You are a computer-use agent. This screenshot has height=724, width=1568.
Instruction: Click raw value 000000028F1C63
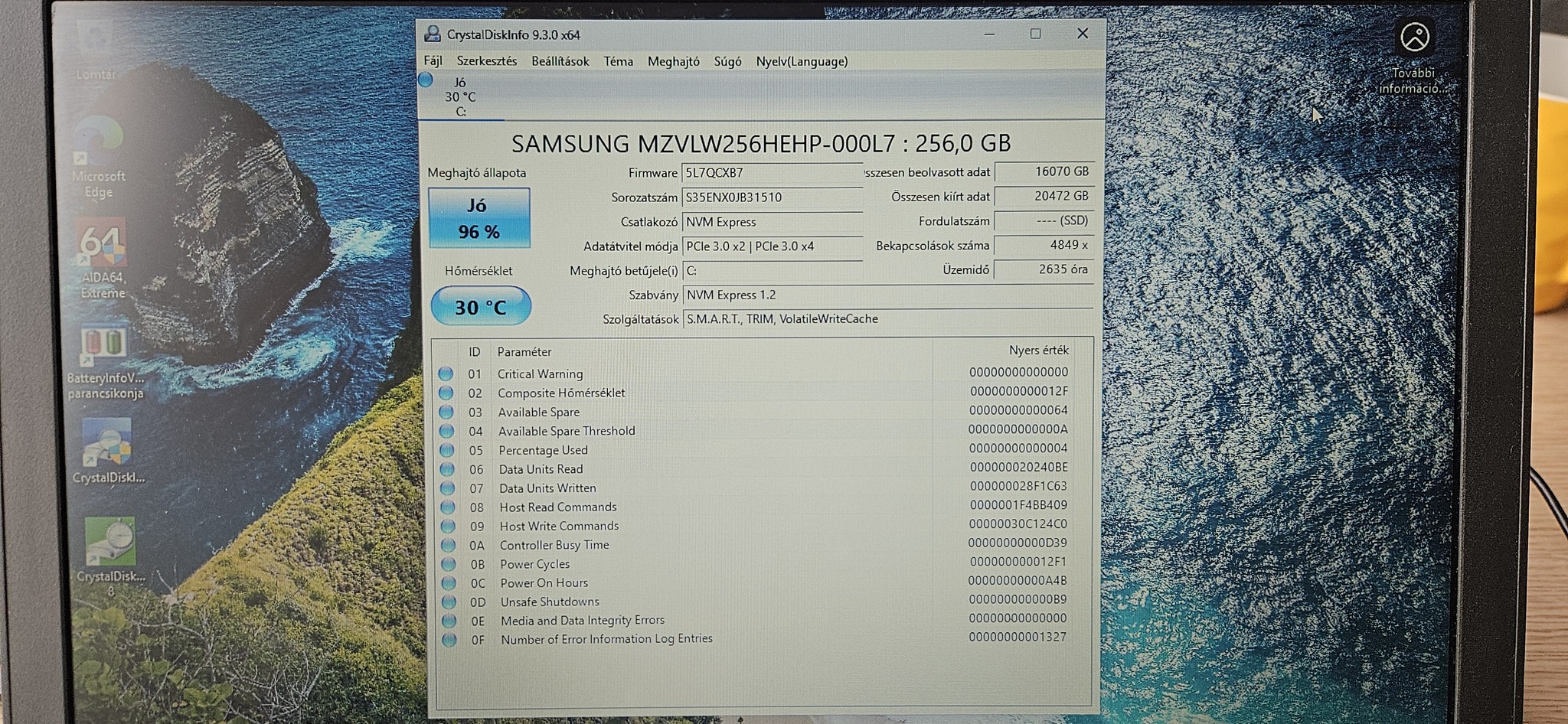[x=1018, y=486]
